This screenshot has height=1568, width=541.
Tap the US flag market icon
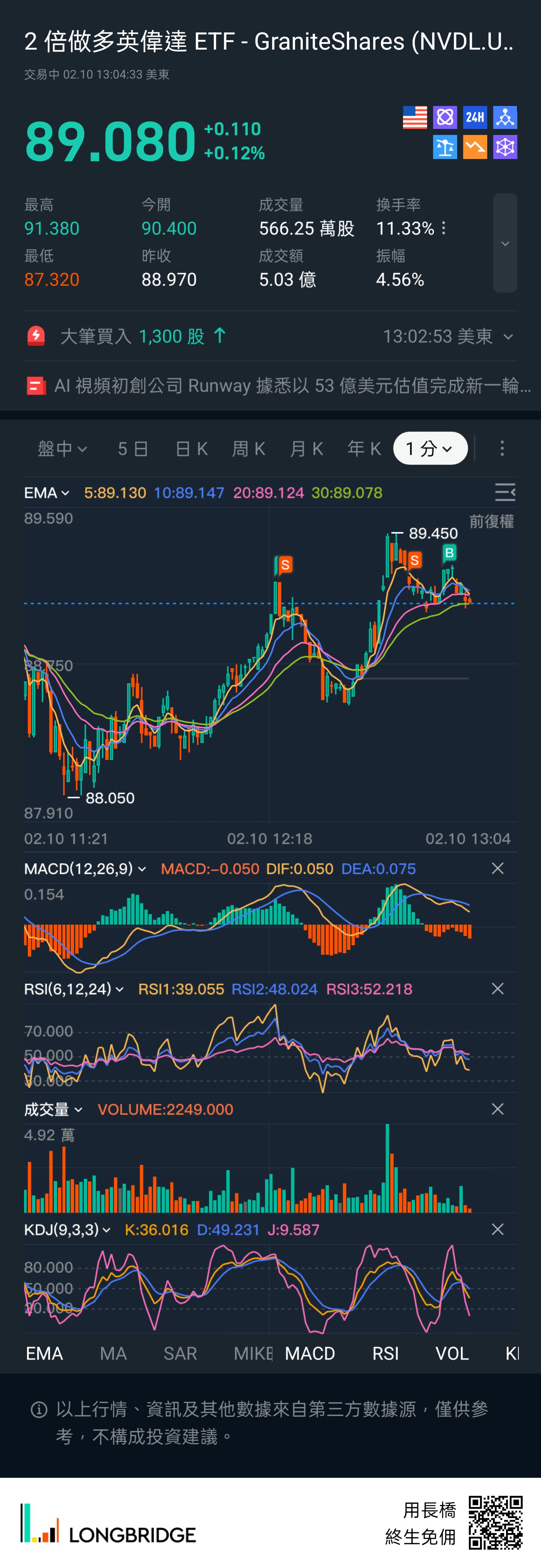point(414,117)
